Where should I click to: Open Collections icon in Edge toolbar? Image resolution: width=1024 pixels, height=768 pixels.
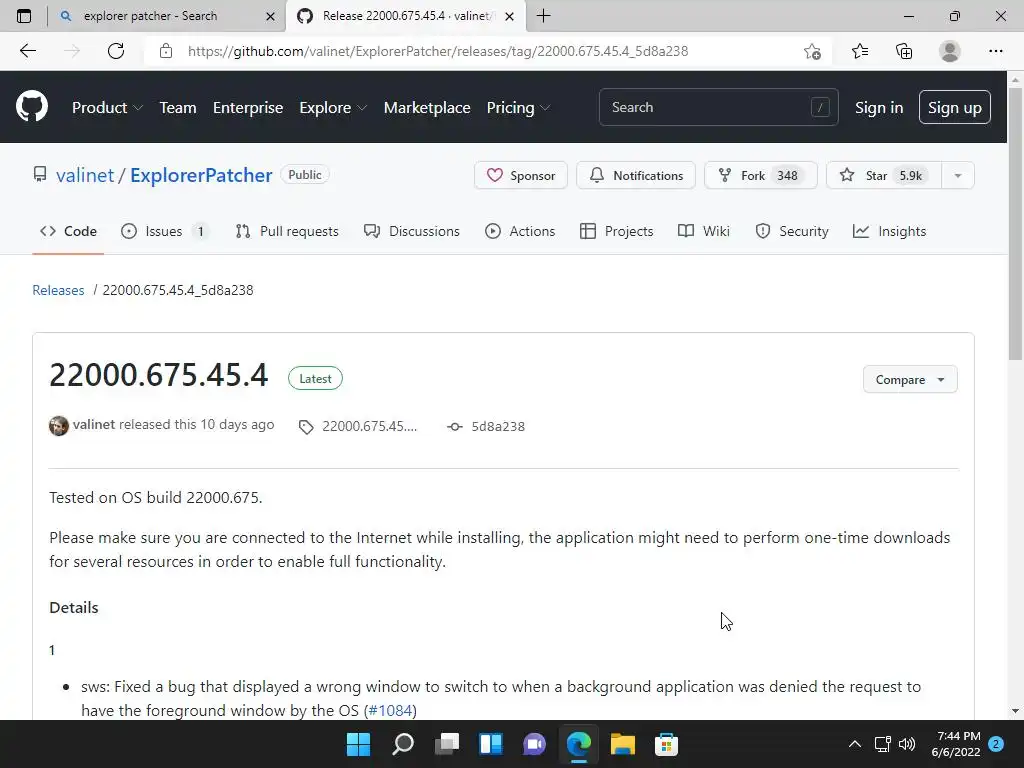tap(904, 51)
